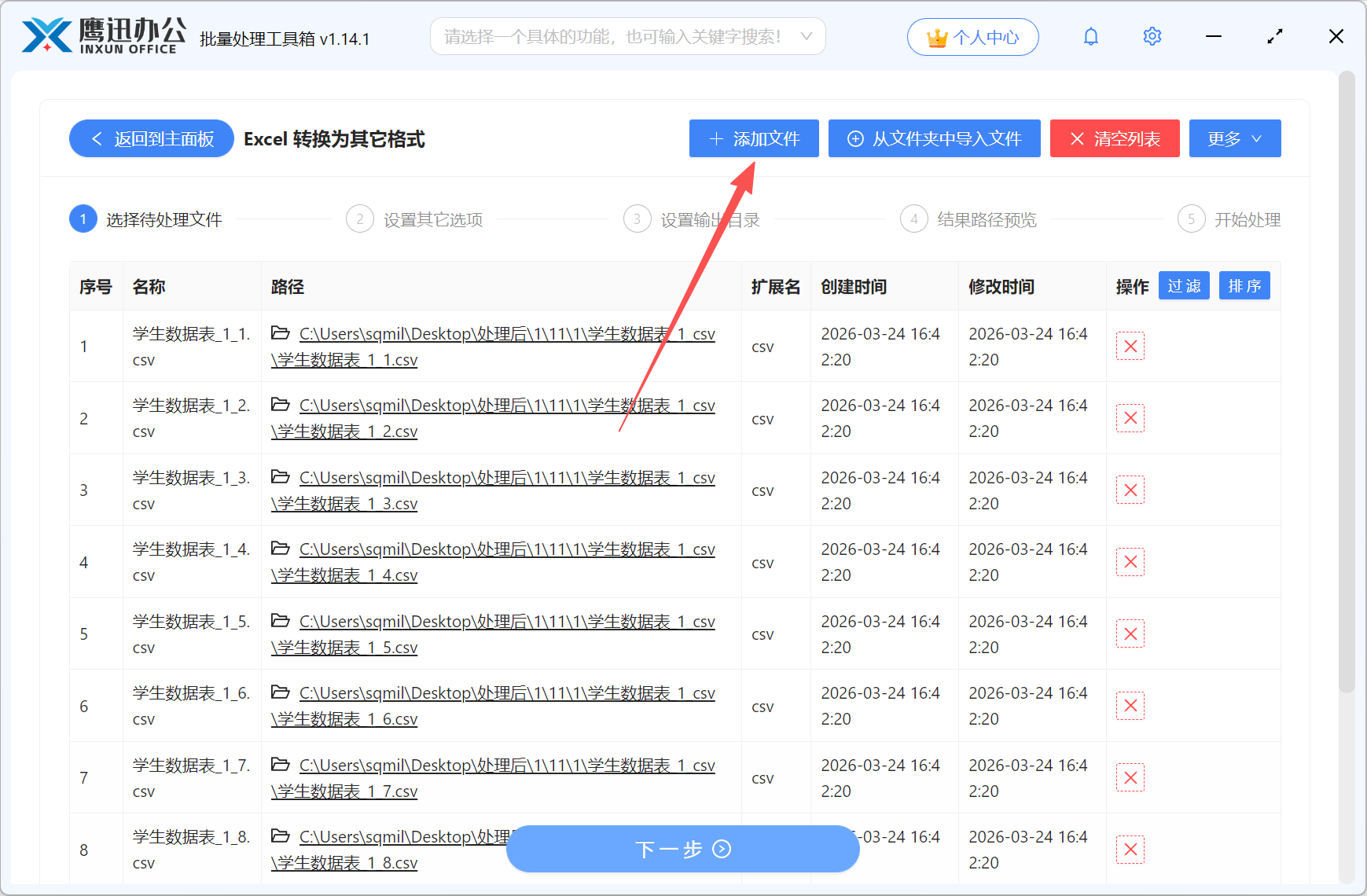The image size is (1367, 896).
Task: Click the 下一步 button at bottom
Action: tap(682, 849)
